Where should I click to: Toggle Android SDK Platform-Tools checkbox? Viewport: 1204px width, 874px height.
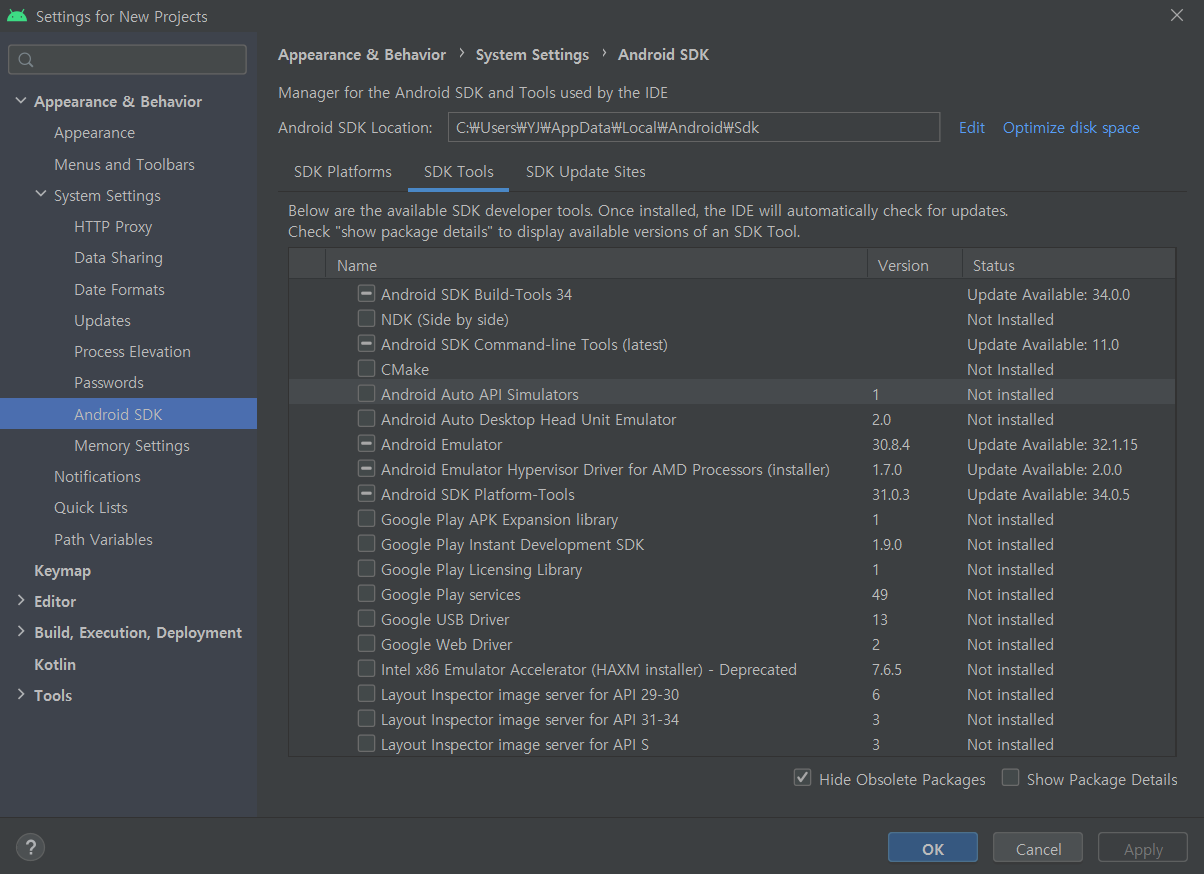366,494
